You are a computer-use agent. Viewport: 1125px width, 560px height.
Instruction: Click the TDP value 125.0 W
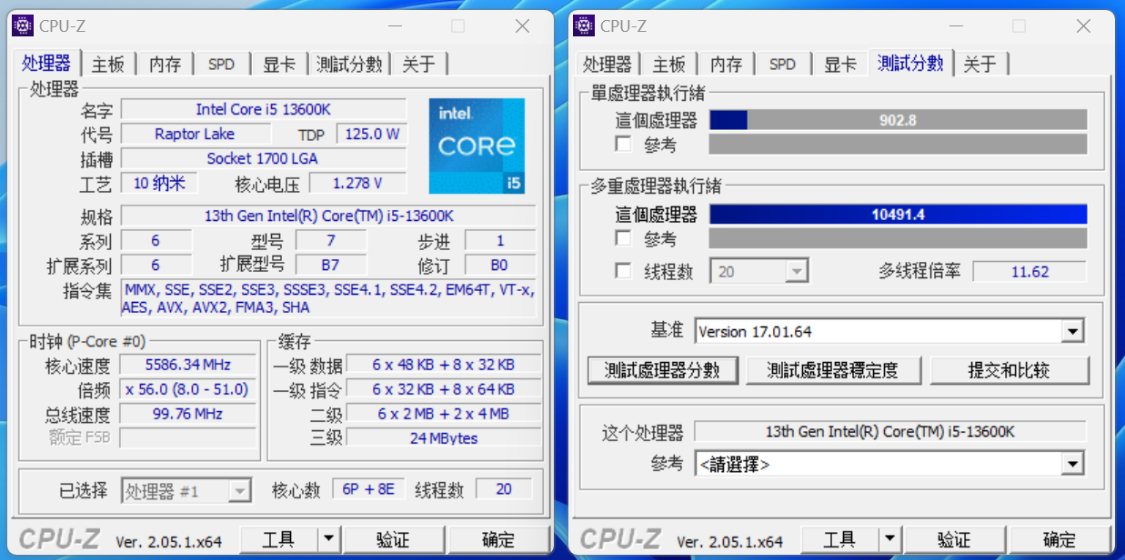372,134
